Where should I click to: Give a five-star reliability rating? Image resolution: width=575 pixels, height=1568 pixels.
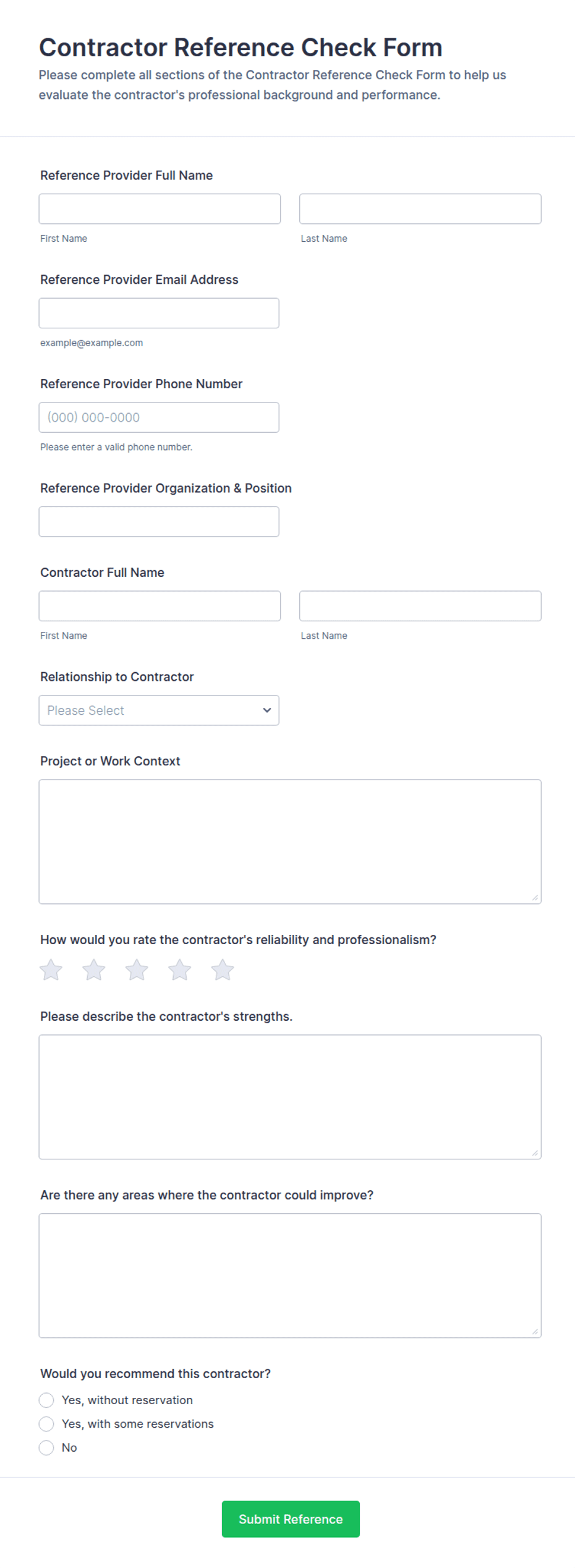click(x=223, y=969)
